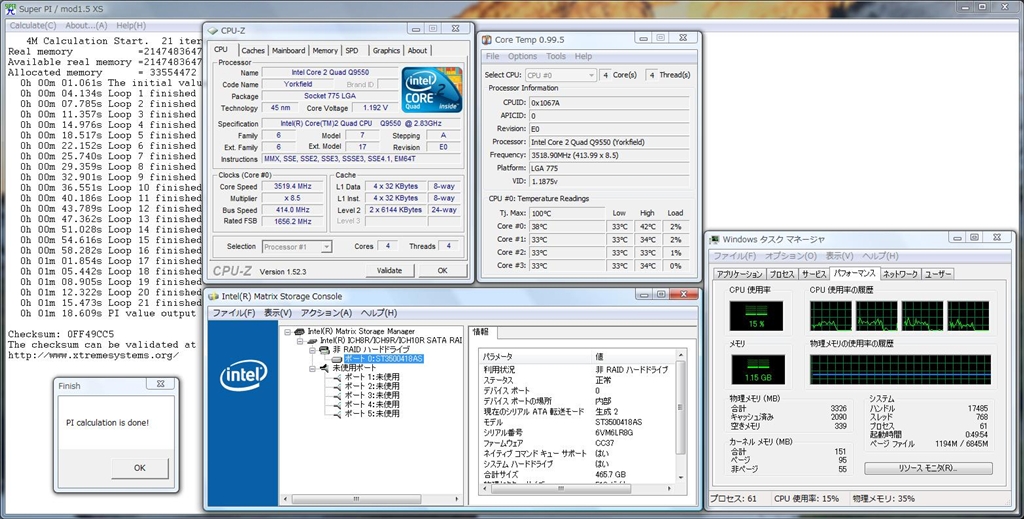
Task: Click OK button in CPU-Z
Action: [443, 270]
